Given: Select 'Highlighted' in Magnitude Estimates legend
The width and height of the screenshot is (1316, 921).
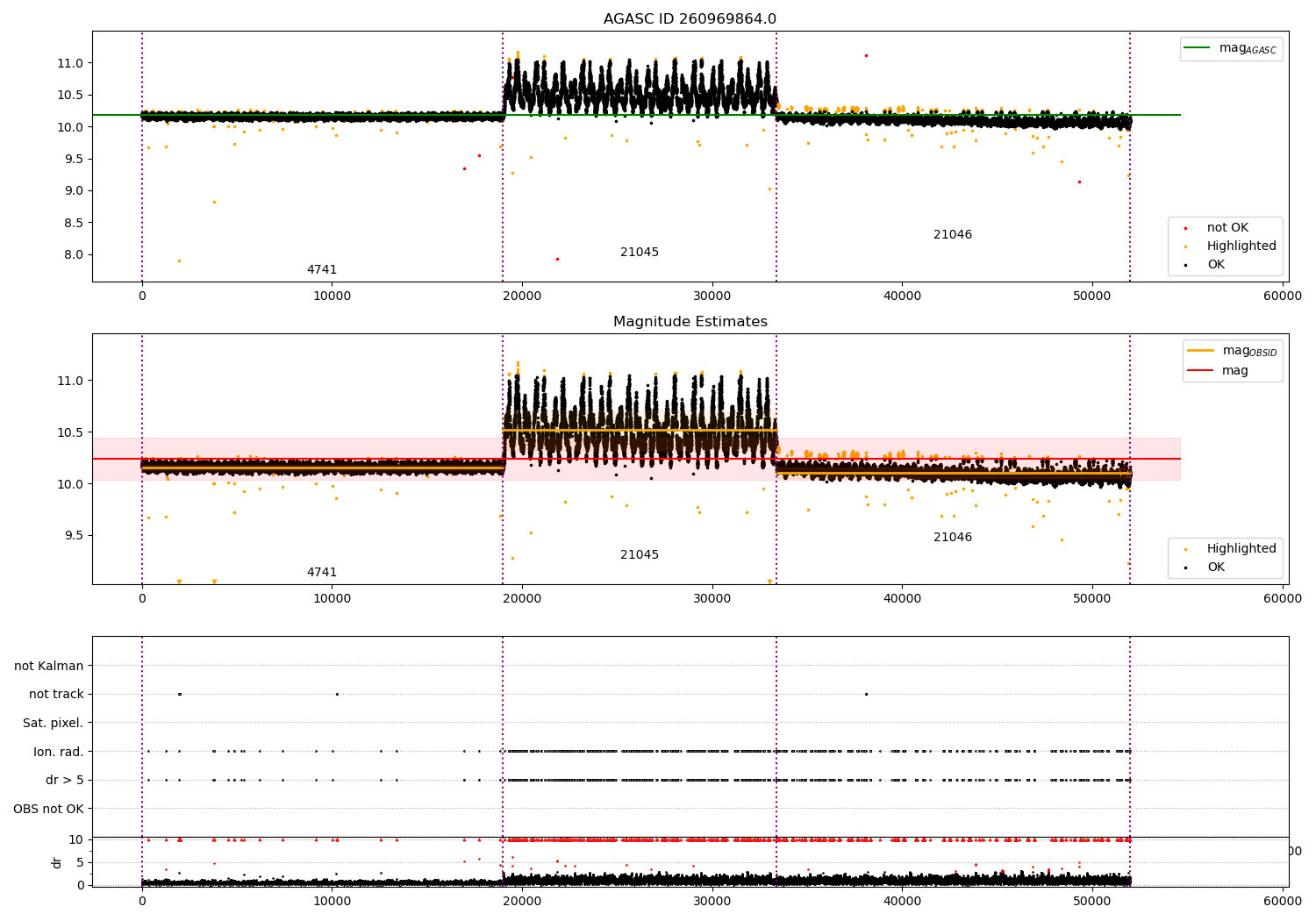Looking at the screenshot, I should pyautogui.click(x=1241, y=549).
